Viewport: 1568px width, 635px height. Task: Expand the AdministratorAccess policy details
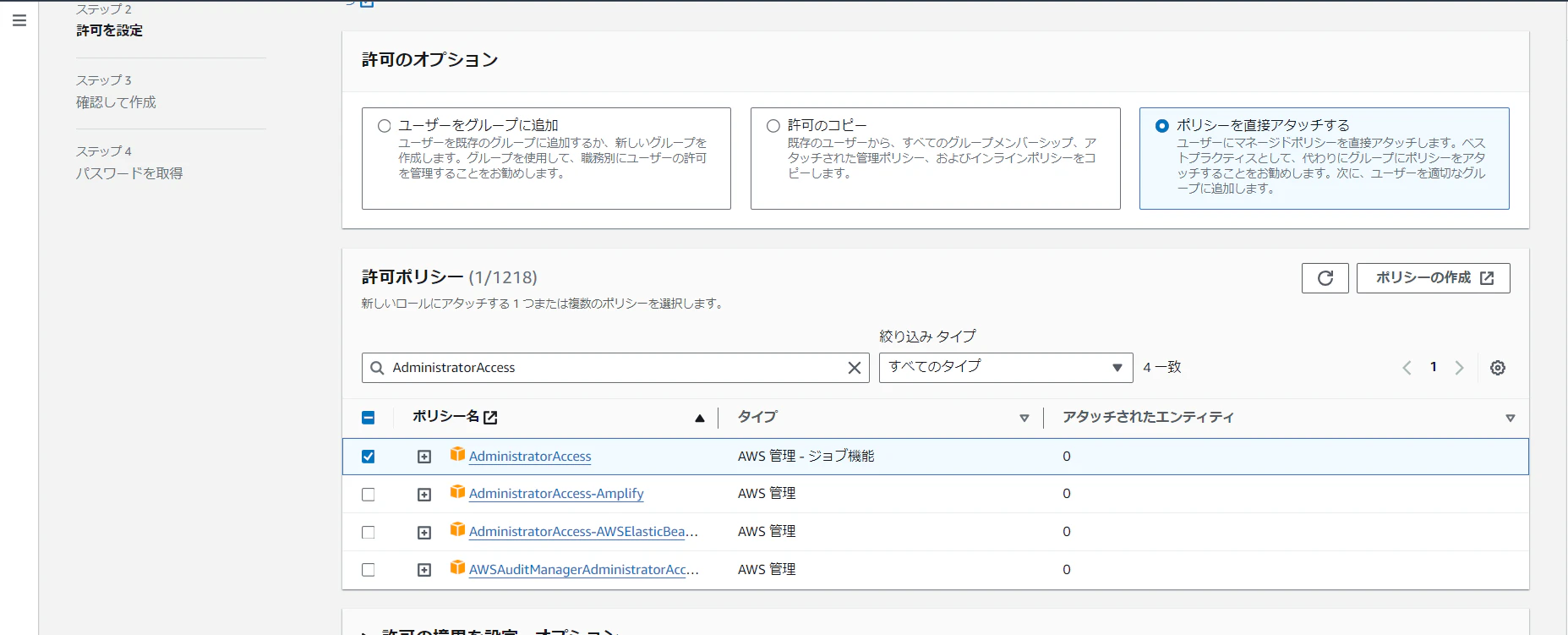click(424, 457)
